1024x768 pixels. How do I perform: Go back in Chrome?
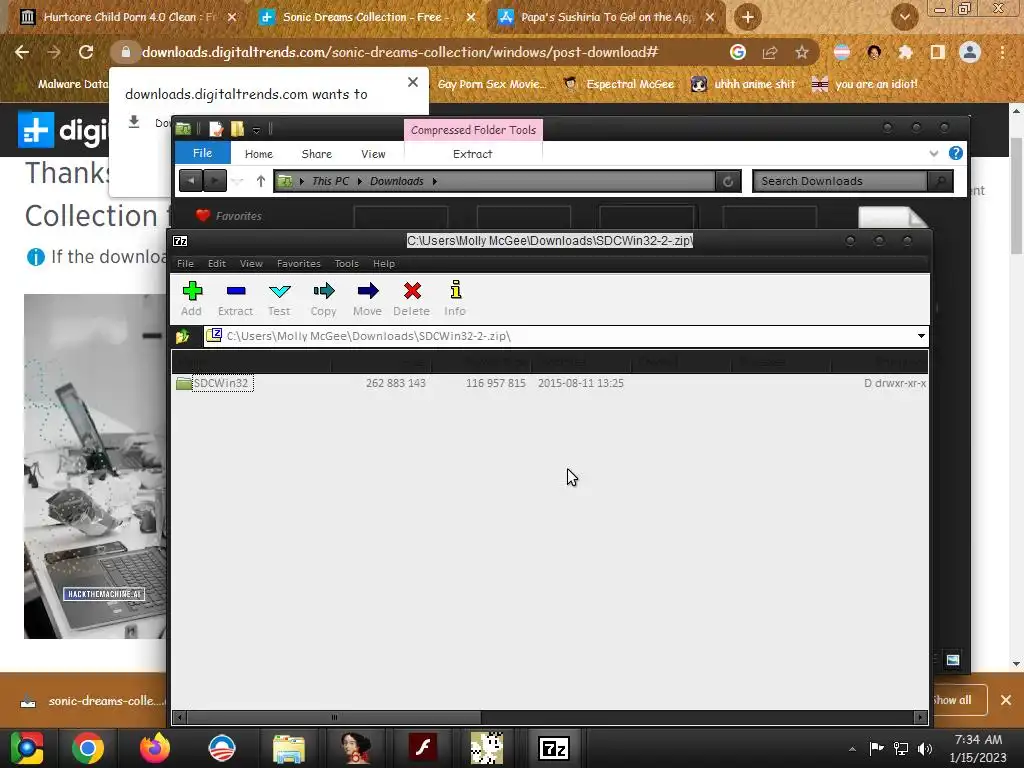[22, 52]
